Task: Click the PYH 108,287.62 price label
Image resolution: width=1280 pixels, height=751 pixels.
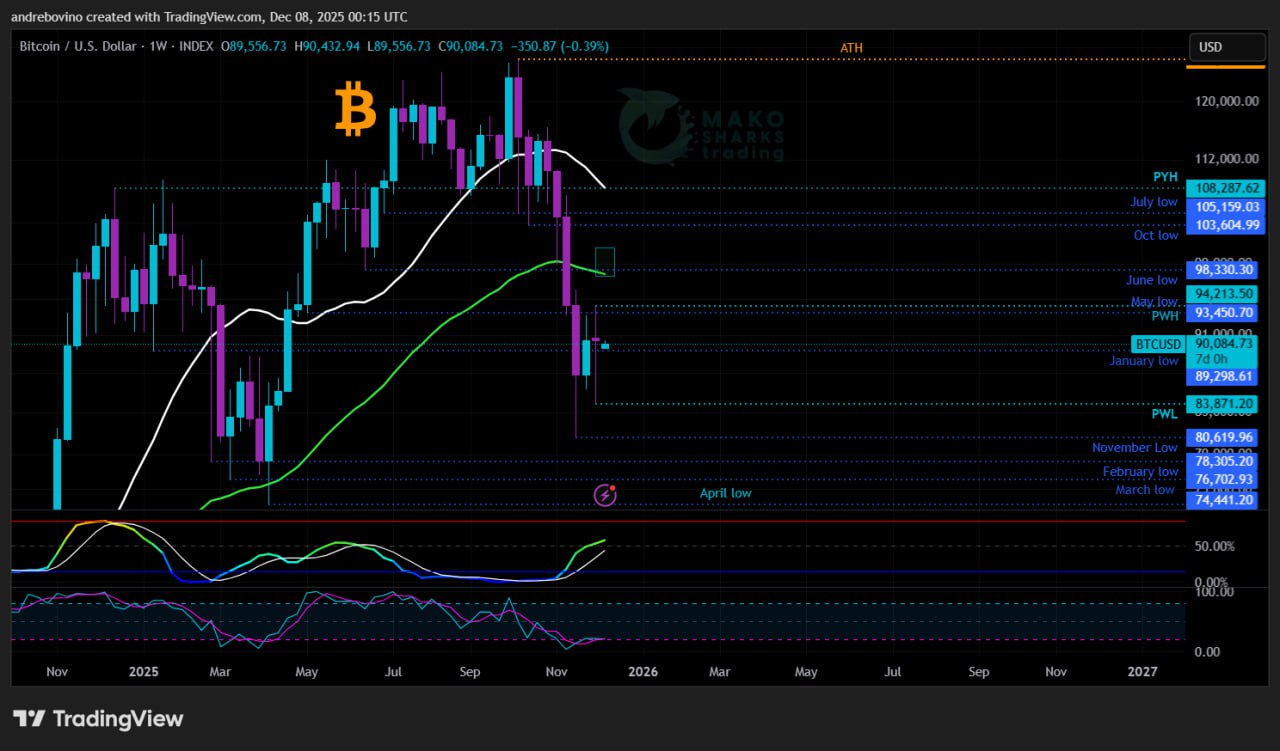Action: [x=1224, y=188]
